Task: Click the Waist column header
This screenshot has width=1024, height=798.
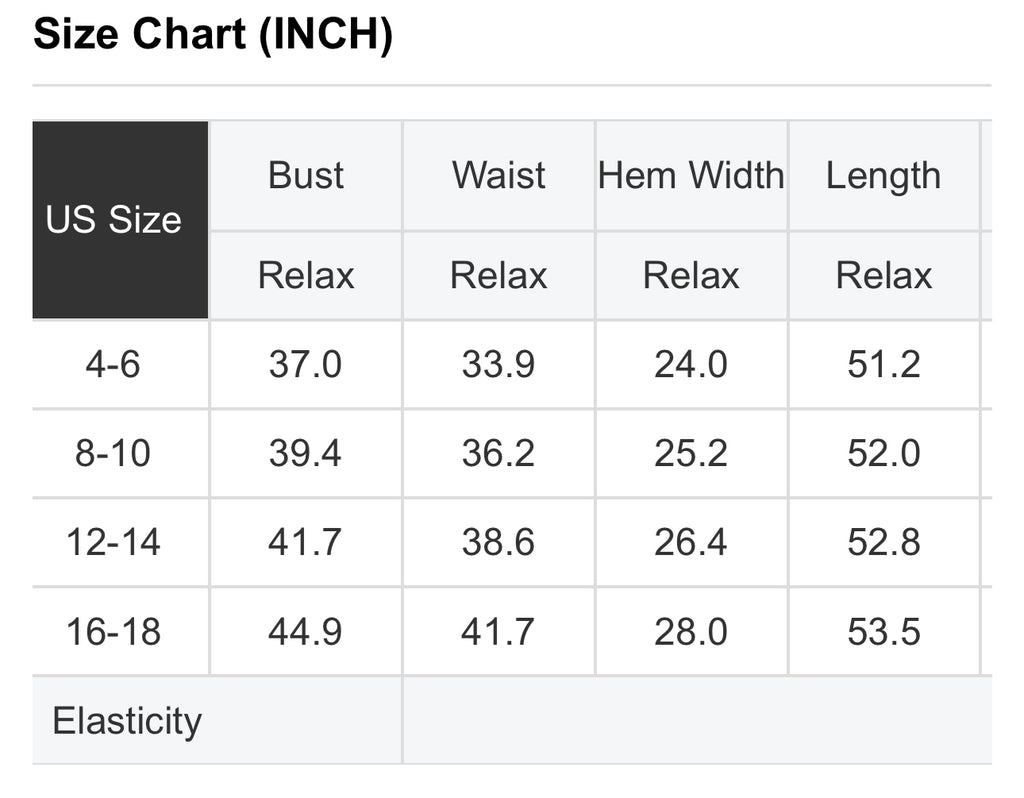Action: [x=499, y=176]
